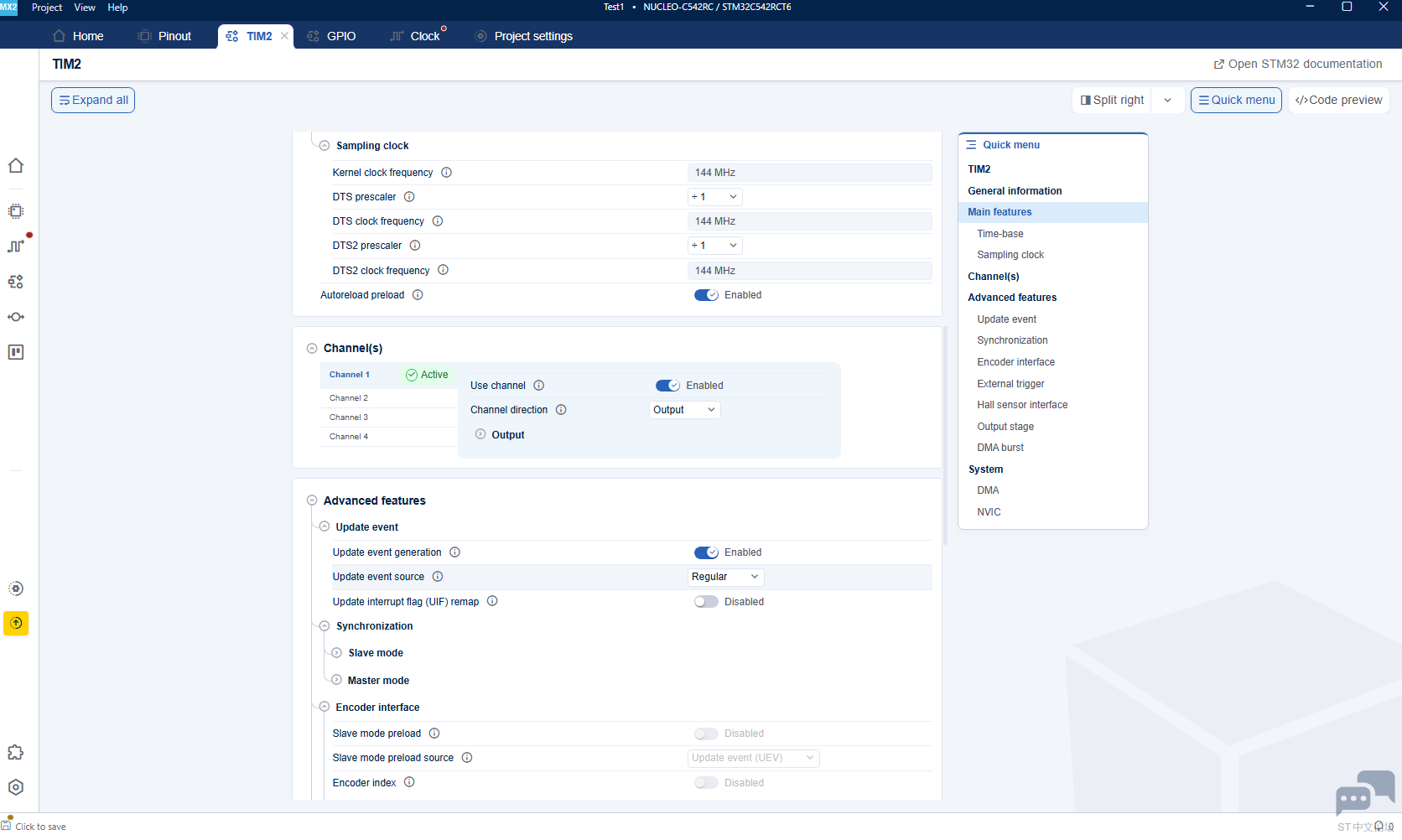Switch to the Pinout tab

[165, 36]
